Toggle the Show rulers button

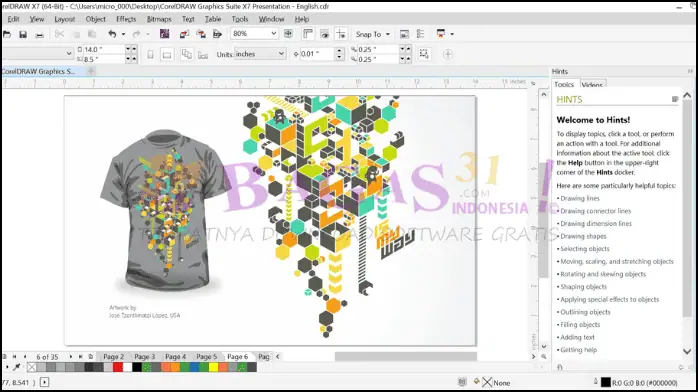pyautogui.click(x=308, y=34)
